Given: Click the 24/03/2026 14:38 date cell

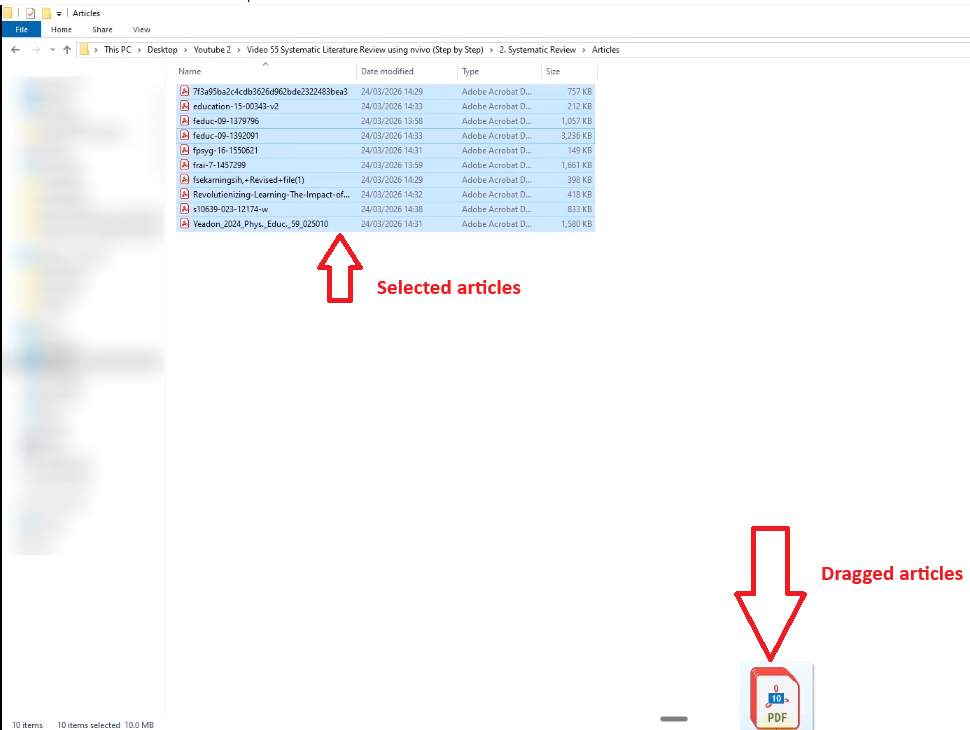Looking at the screenshot, I should click(x=392, y=209).
